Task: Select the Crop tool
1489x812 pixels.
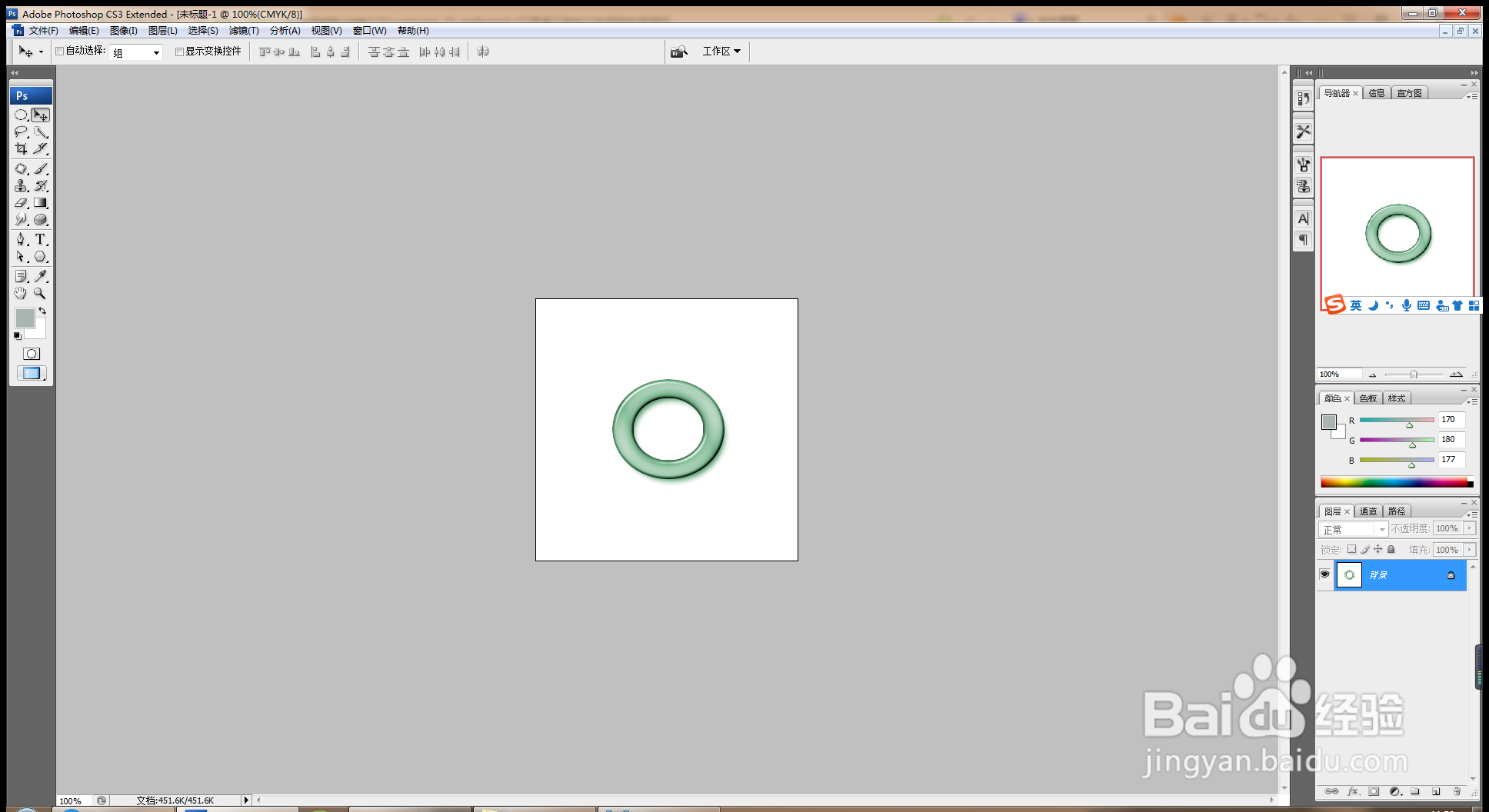Action: tap(22, 149)
